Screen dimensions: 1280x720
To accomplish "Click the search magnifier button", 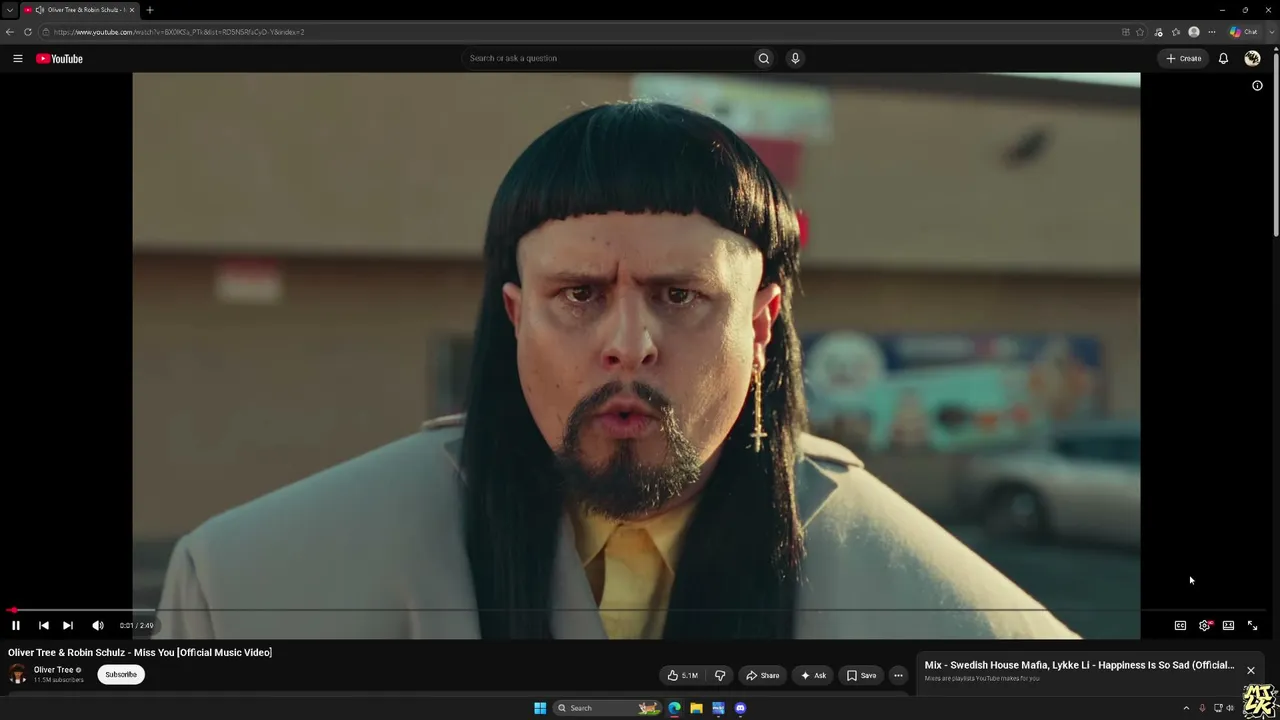I will 764,58.
